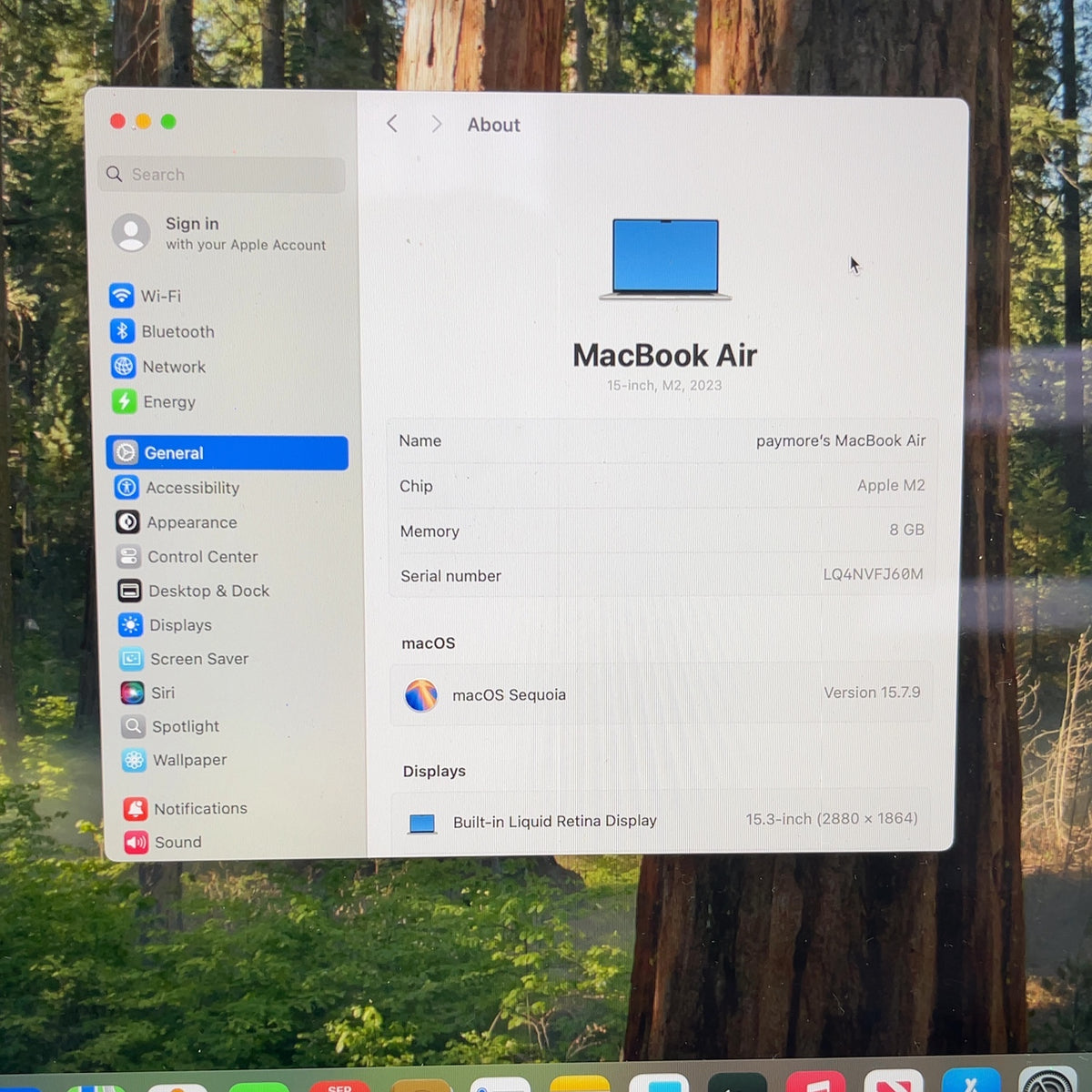Open System Settings from the Dock
Viewport: 1092px width, 1092px height.
(1048, 1081)
